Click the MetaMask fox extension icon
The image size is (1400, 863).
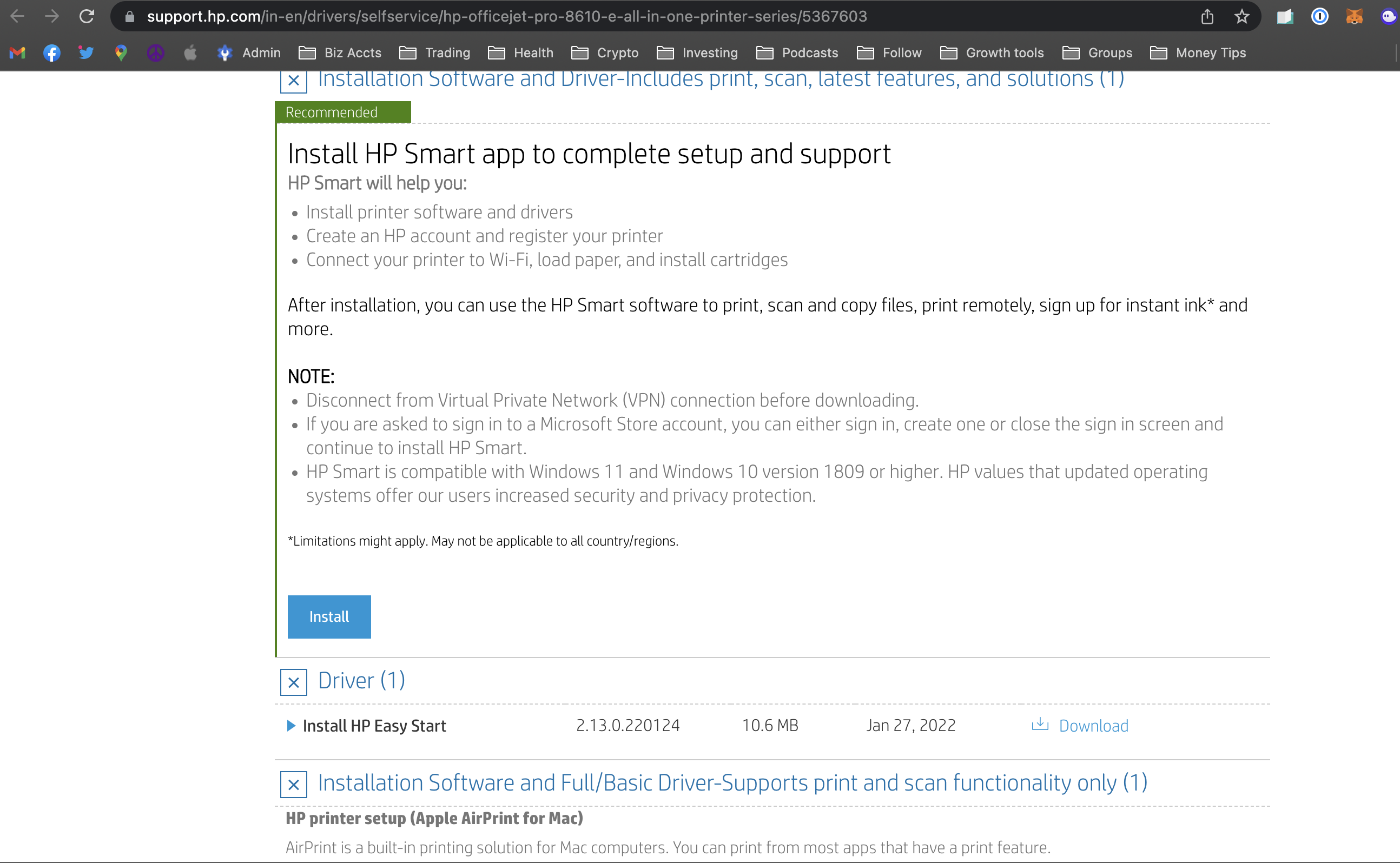[1354, 17]
